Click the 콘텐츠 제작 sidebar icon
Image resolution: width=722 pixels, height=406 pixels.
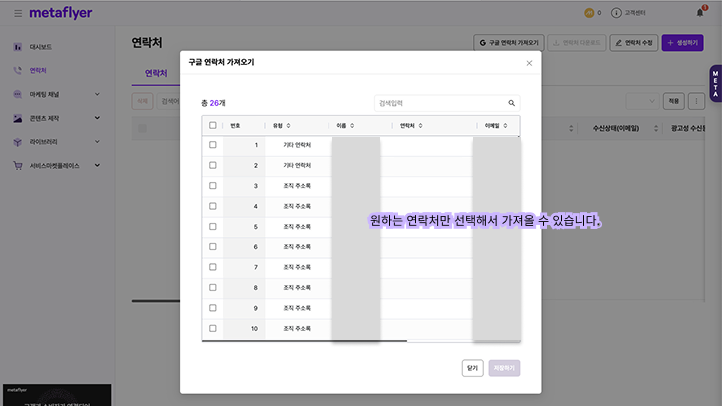pyautogui.click(x=18, y=118)
